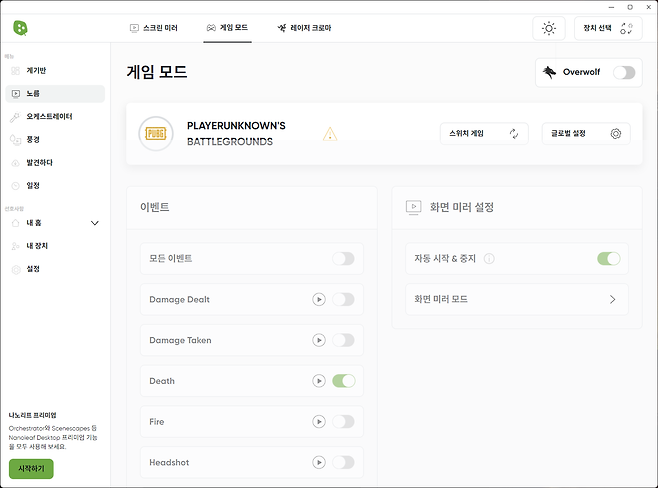Preview the Damage Dealt event effect
658x488 pixels.
(319, 299)
